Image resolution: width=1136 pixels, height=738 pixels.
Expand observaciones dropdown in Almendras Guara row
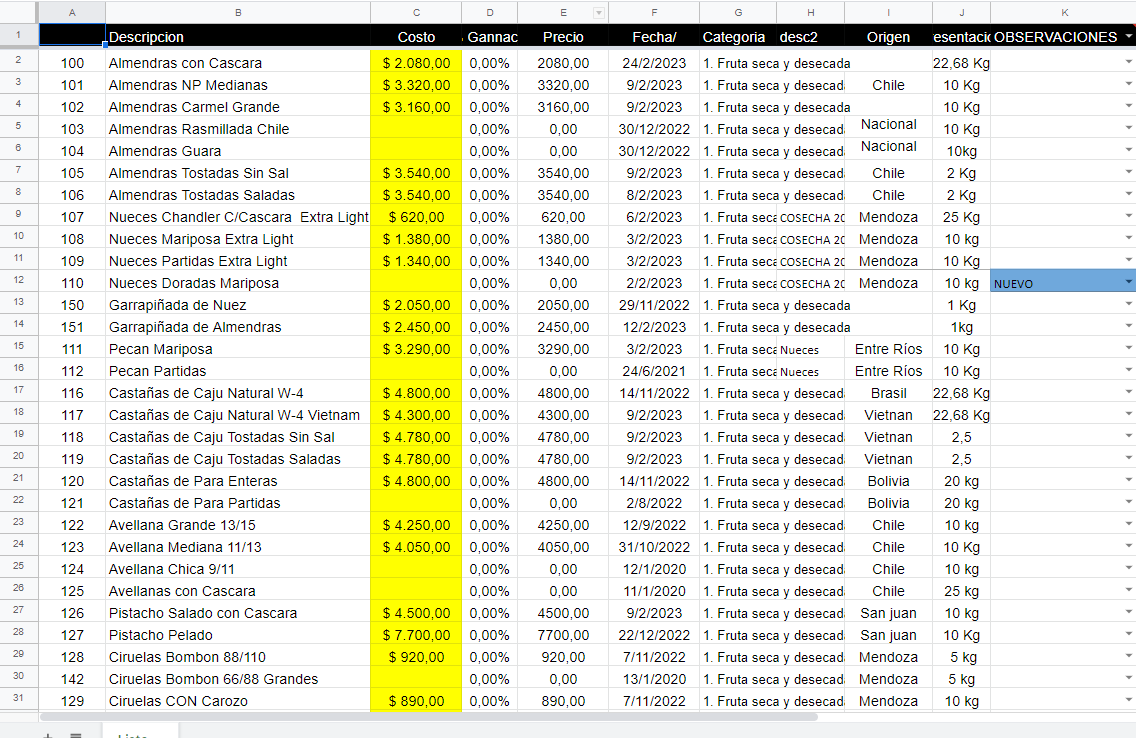pos(1128,151)
